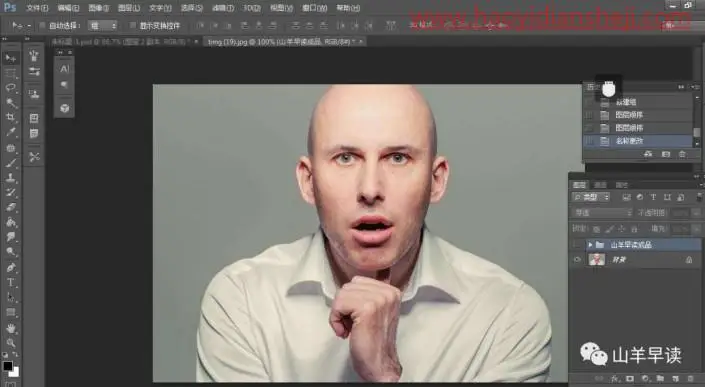Select the Eraser tool
This screenshot has width=705, height=387.
coord(10,207)
